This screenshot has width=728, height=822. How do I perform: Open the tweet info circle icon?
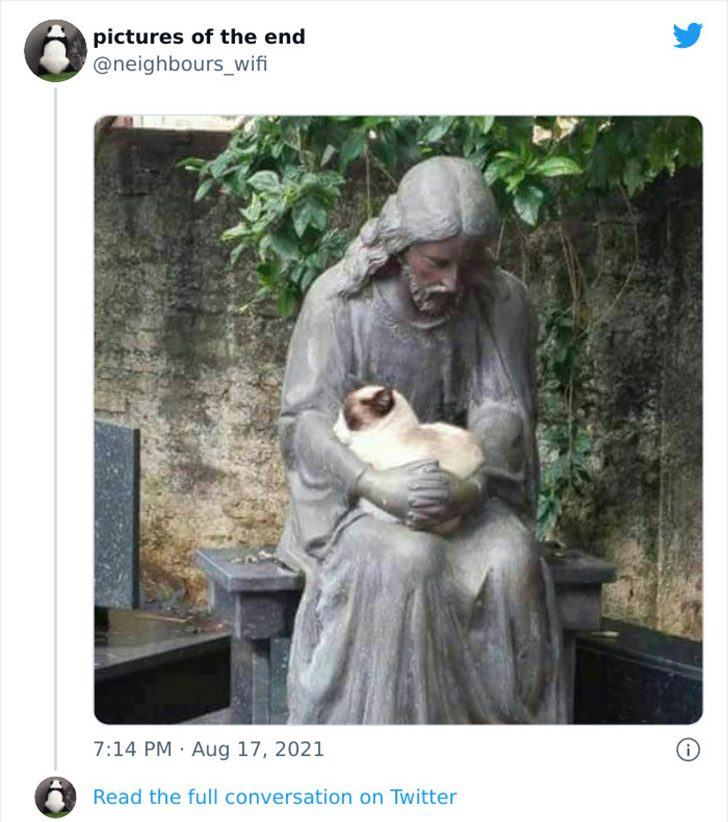[x=688, y=750]
